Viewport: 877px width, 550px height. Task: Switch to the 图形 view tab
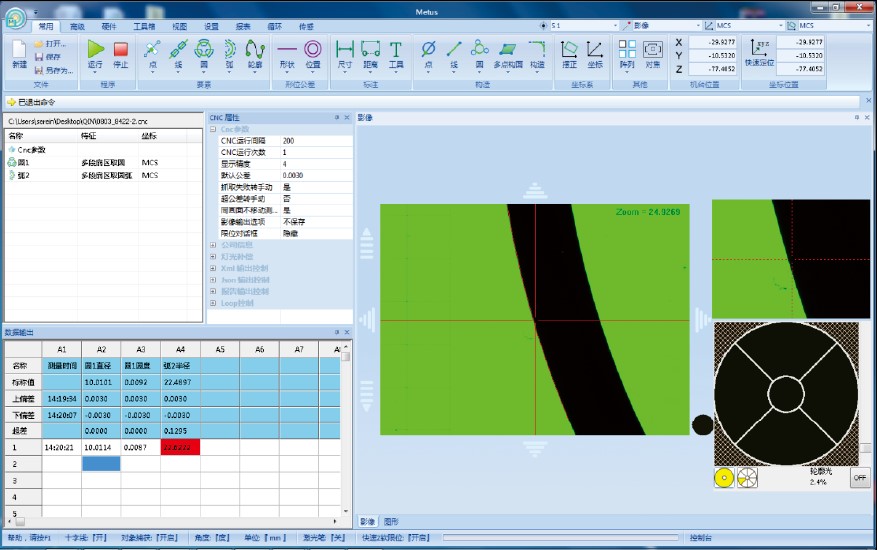click(392, 521)
